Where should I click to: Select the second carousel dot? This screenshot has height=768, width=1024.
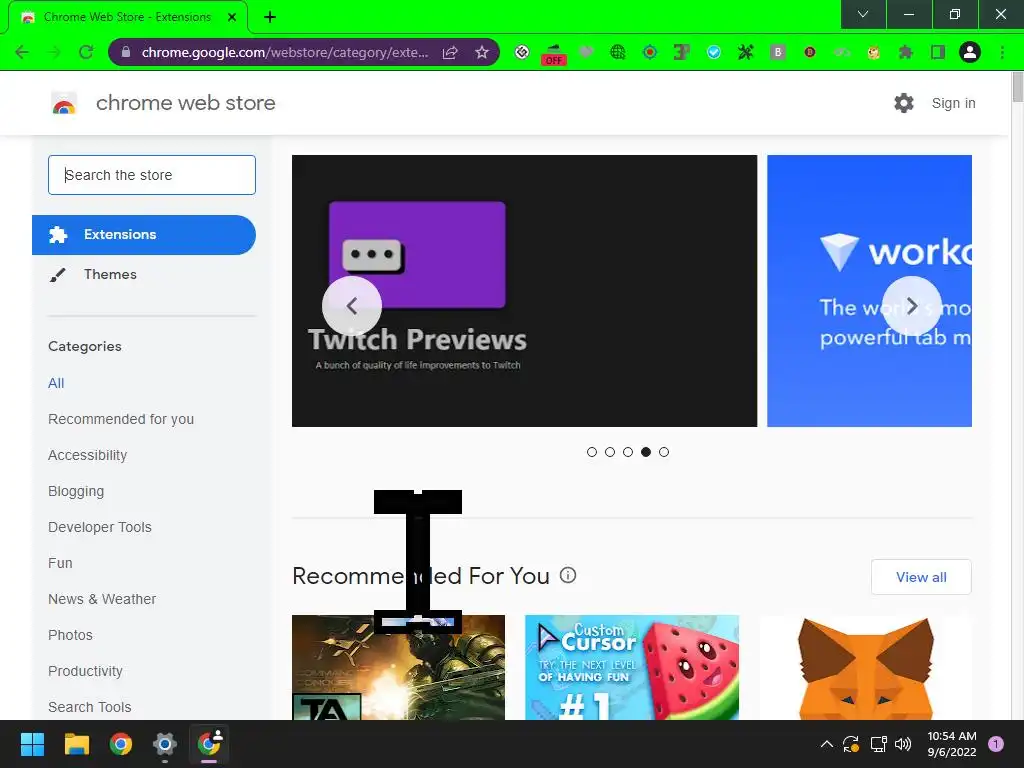point(610,452)
